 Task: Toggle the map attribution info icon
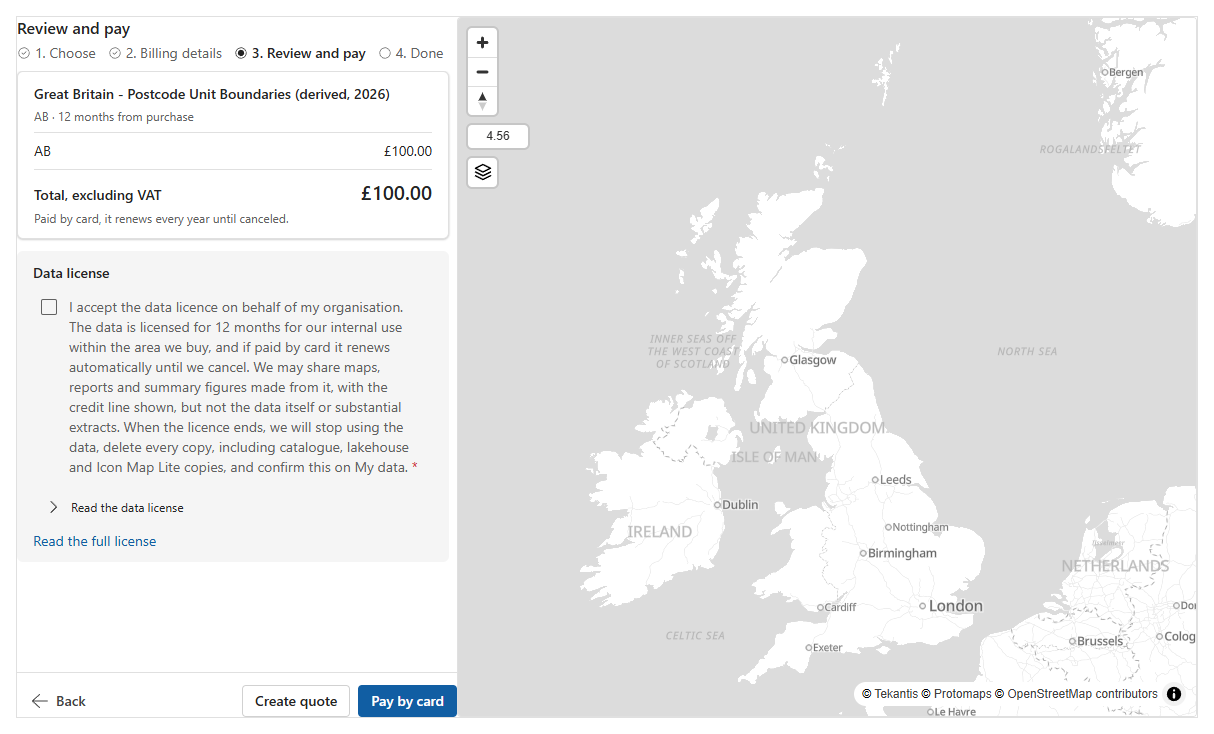point(1174,694)
